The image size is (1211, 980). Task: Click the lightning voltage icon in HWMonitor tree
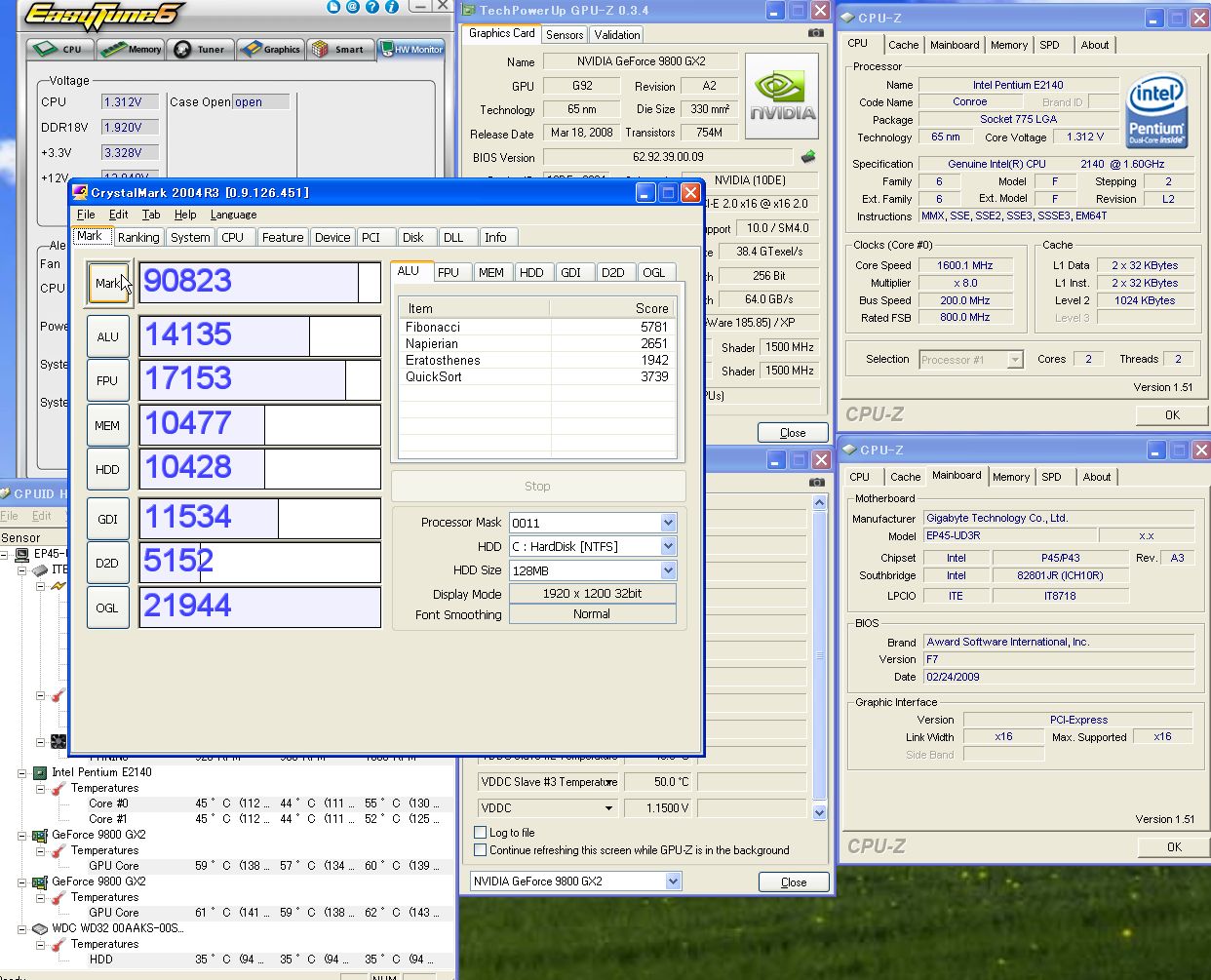(59, 586)
